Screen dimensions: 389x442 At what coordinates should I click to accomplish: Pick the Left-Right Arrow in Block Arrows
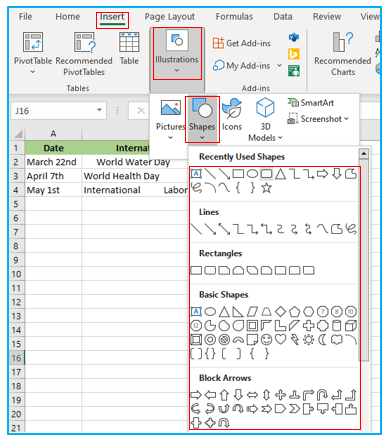pos(252,395)
